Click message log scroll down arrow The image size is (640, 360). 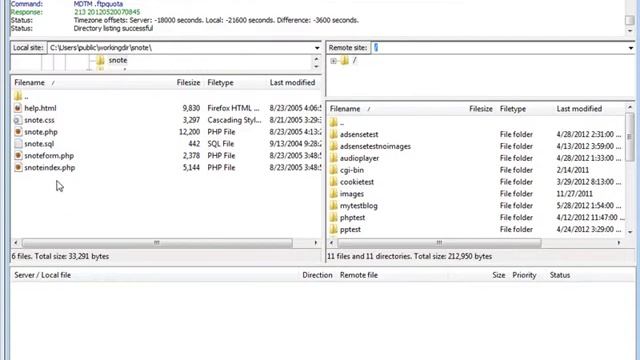630,31
